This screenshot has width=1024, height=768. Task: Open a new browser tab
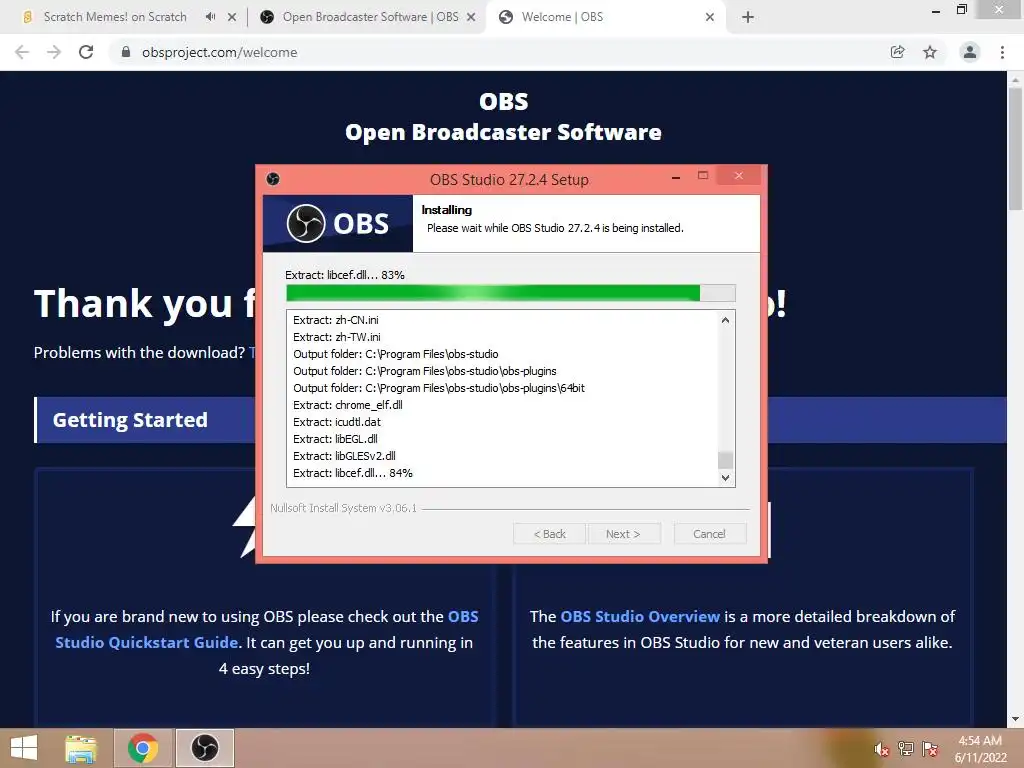click(x=748, y=17)
